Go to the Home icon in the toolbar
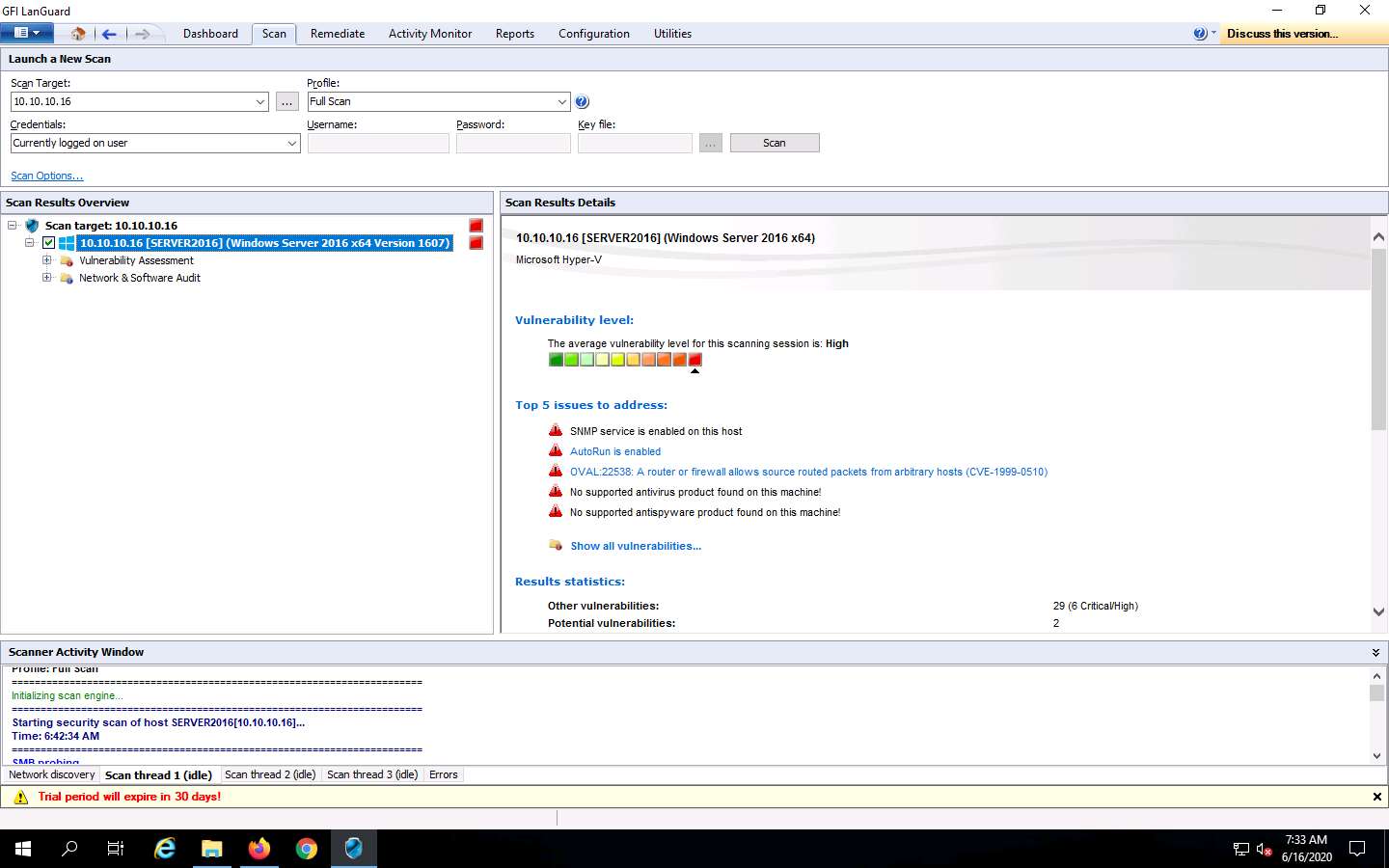1389x868 pixels. [x=78, y=34]
